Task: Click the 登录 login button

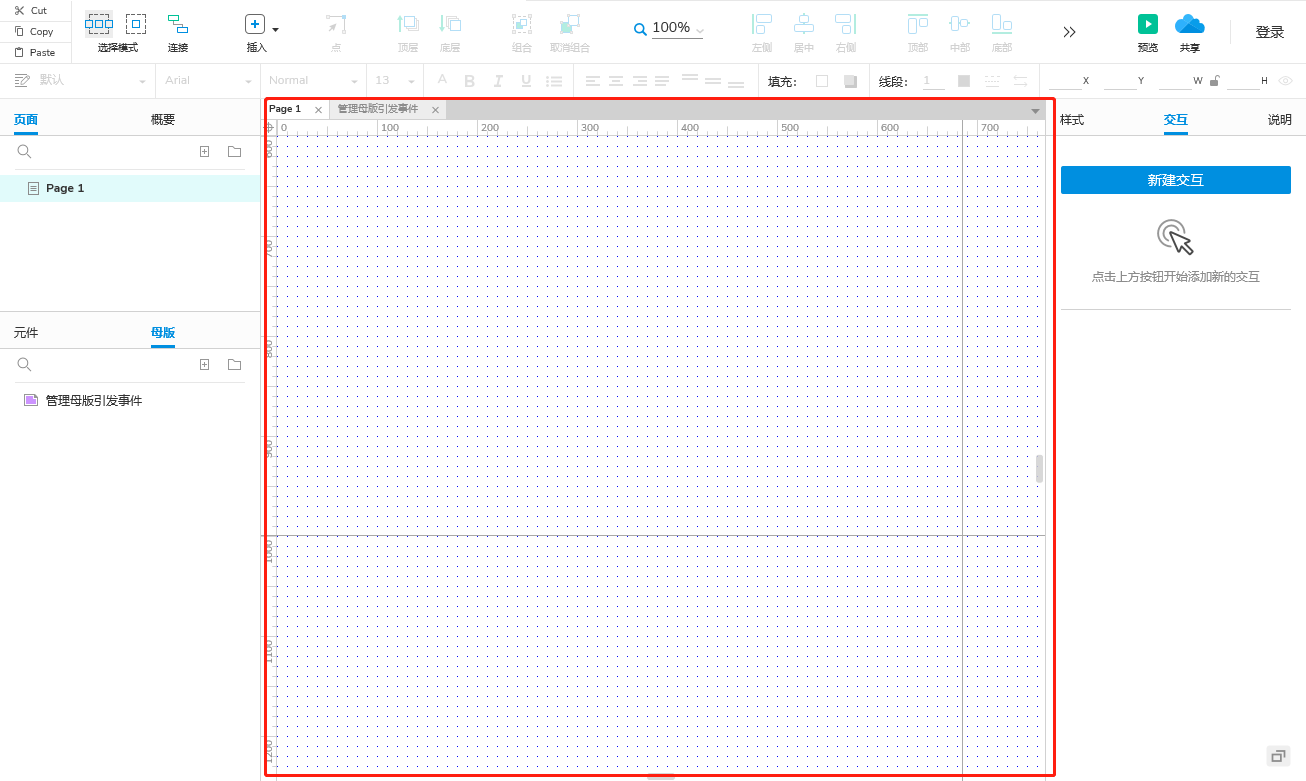Action: [1270, 32]
